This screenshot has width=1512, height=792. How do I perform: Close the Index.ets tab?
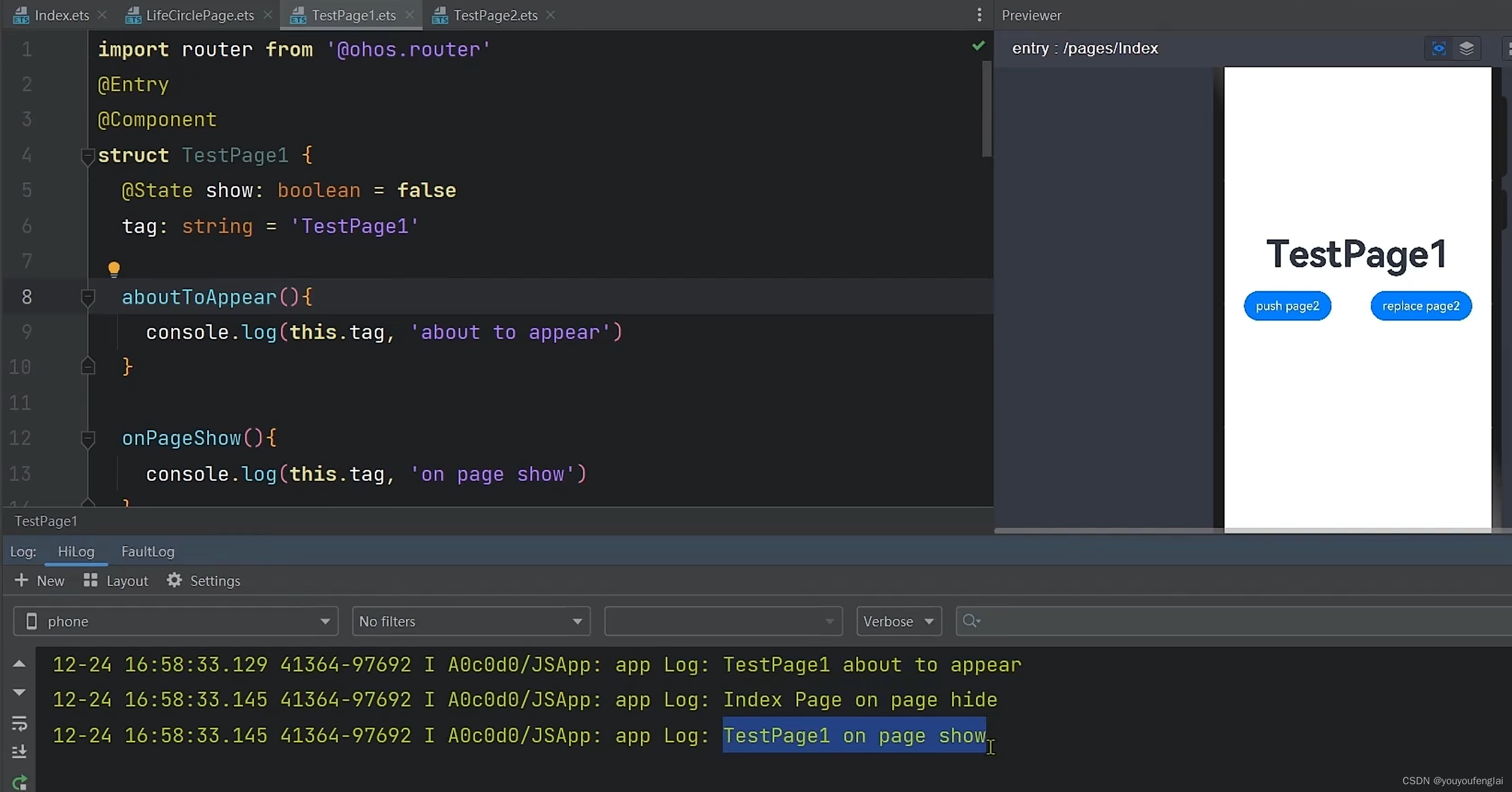click(x=102, y=15)
